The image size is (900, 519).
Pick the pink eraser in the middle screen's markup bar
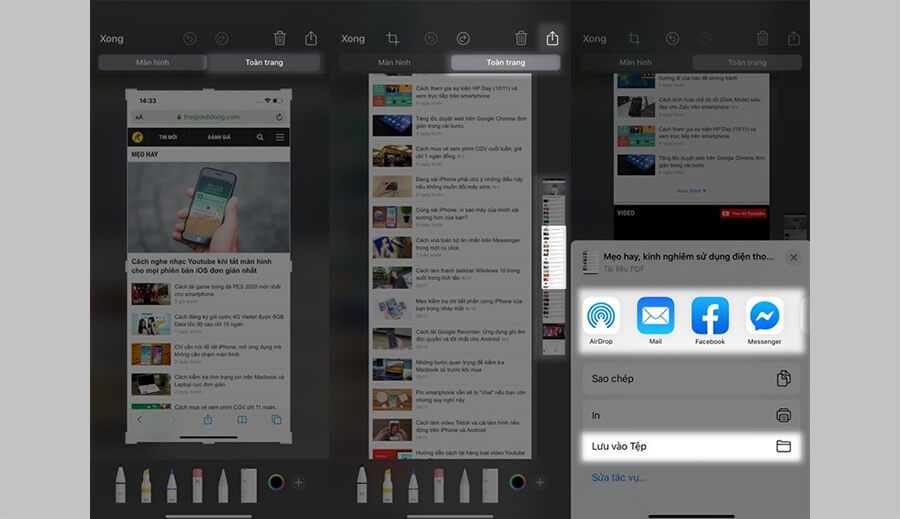click(x=439, y=485)
